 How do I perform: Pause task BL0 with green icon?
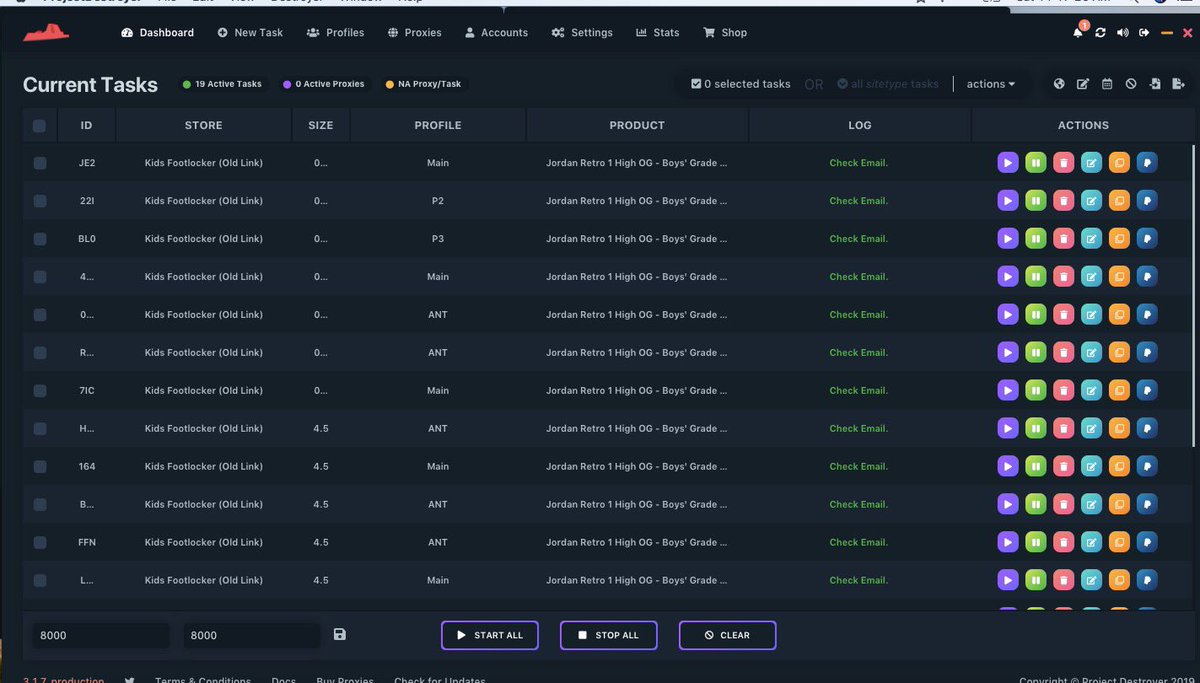[1036, 238]
